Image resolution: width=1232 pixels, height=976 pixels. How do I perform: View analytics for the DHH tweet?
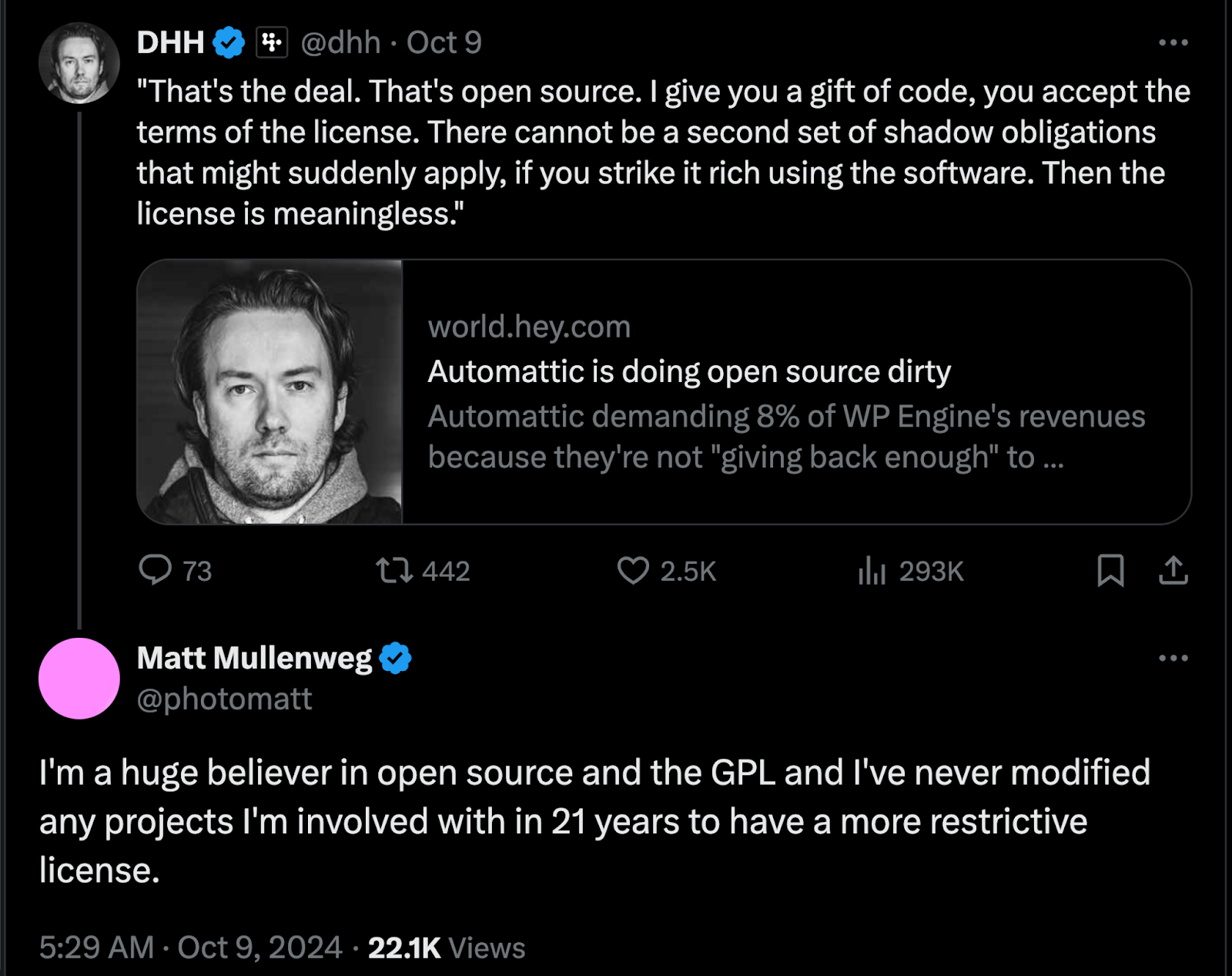coord(872,571)
